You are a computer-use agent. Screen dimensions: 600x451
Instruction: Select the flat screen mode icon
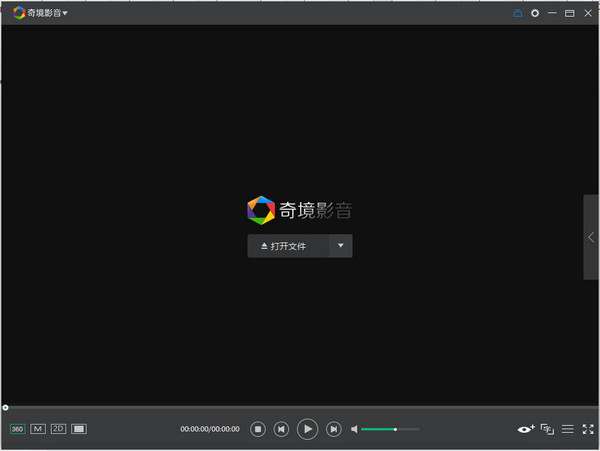[x=79, y=429]
